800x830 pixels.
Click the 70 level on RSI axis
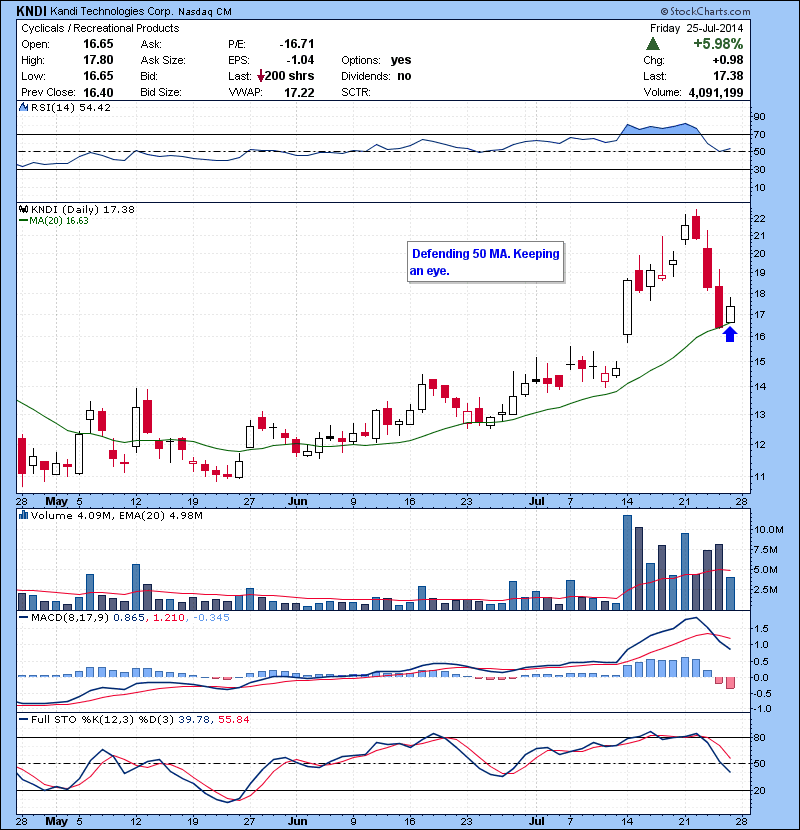coord(759,134)
